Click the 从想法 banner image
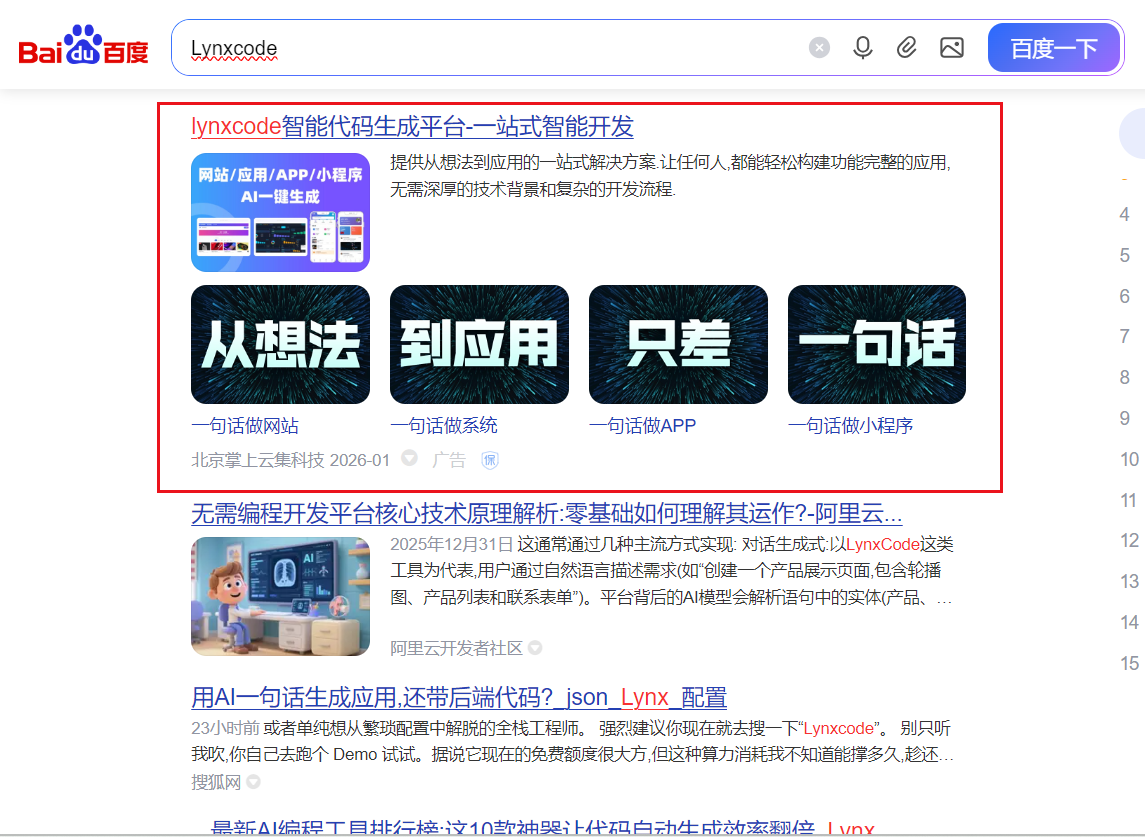 coord(280,344)
